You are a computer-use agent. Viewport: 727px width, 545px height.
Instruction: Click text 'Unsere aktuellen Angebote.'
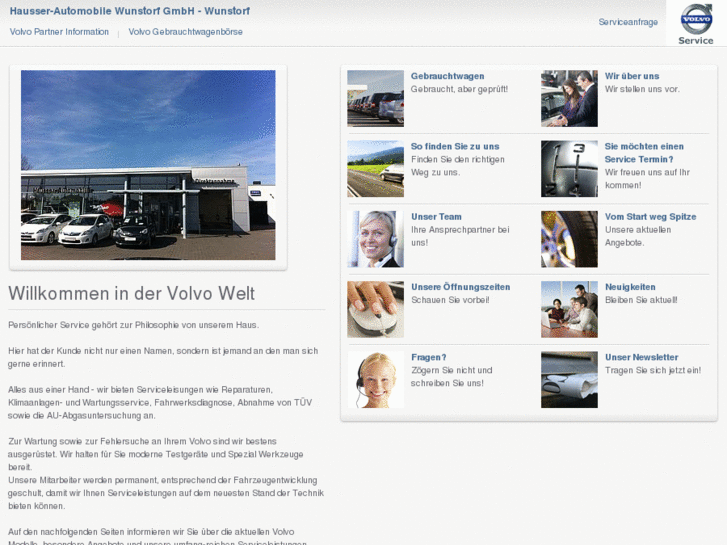638,236
